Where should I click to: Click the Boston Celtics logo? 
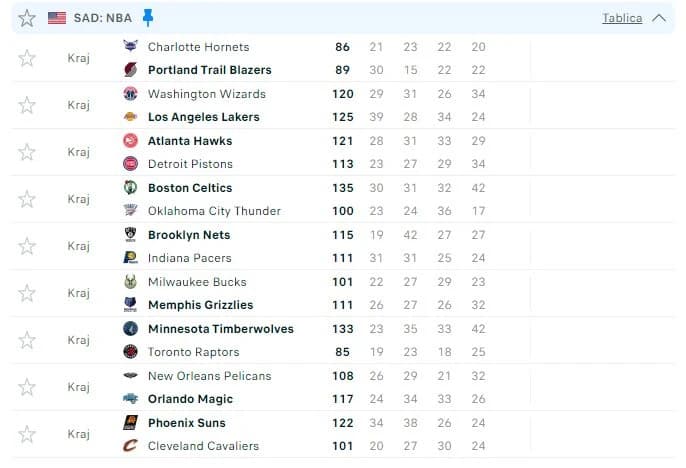[130, 188]
